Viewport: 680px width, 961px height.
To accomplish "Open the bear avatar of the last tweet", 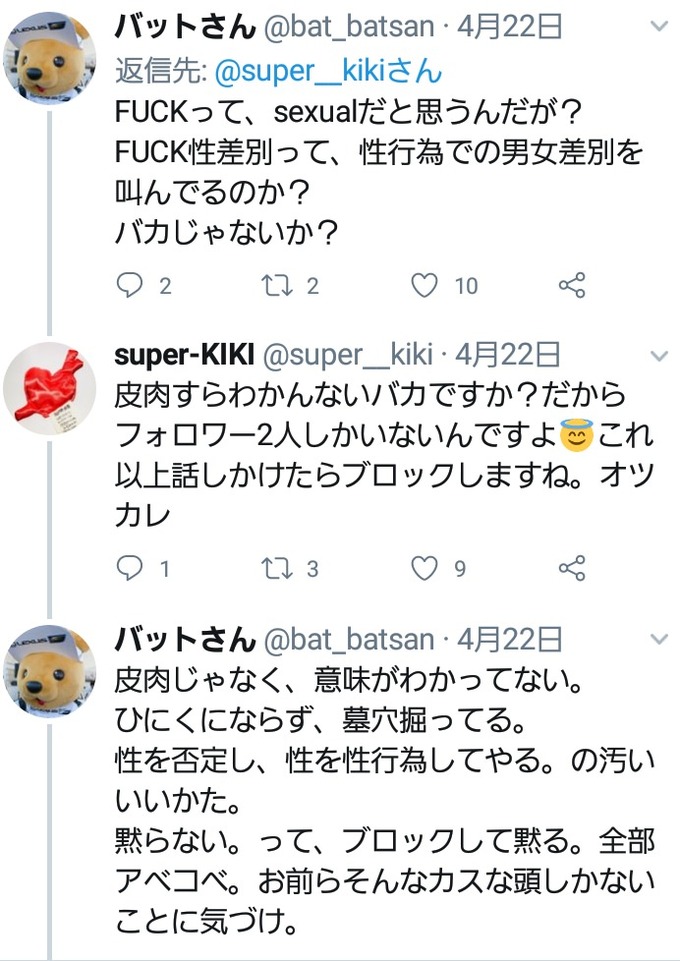I will [x=49, y=671].
